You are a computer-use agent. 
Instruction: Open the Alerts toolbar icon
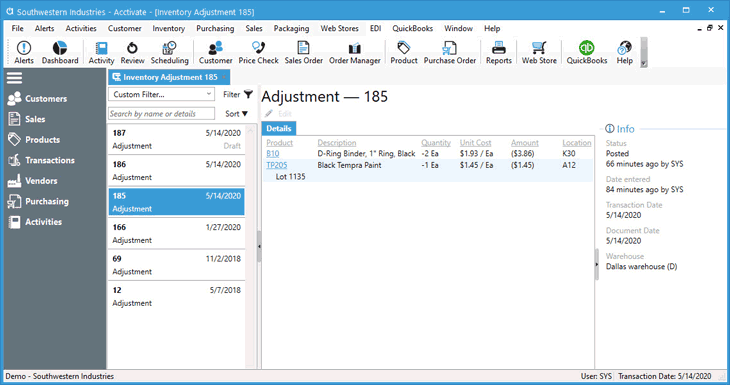(x=24, y=52)
